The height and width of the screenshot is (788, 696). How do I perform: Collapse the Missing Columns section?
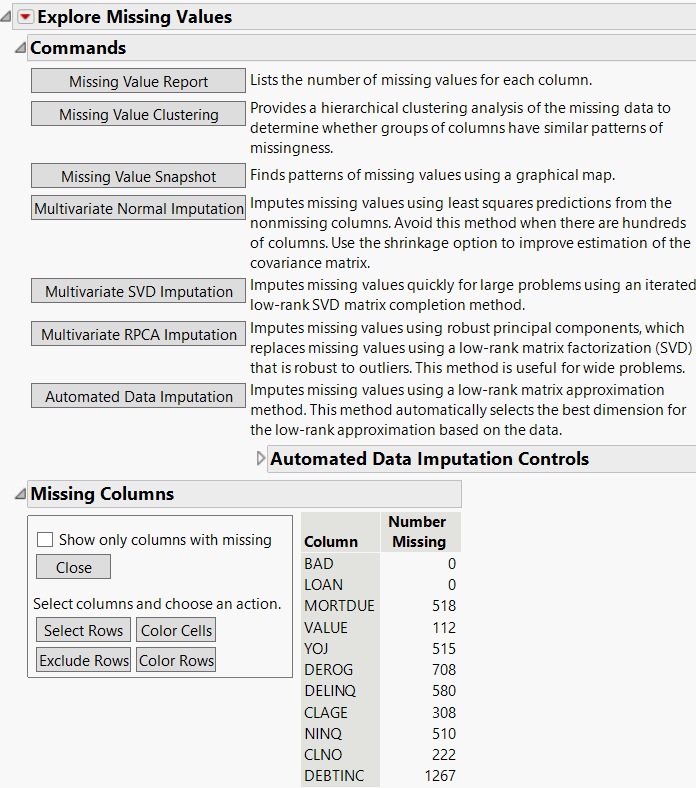(x=20, y=494)
